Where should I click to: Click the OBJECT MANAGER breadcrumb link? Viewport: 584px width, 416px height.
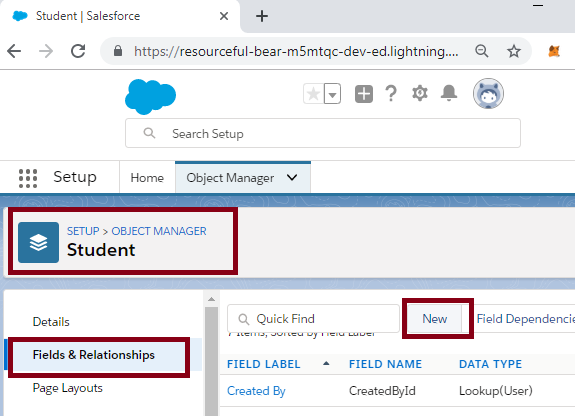159,231
